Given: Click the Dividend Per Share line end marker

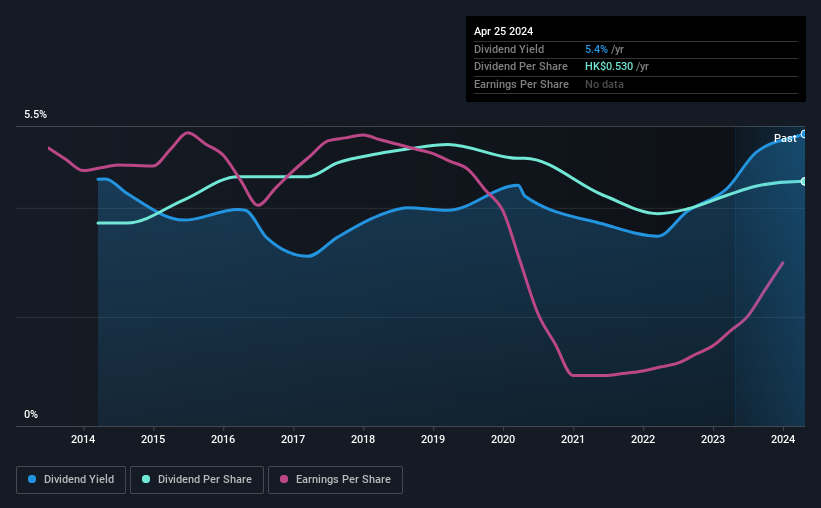Looking at the screenshot, I should coord(803,181).
